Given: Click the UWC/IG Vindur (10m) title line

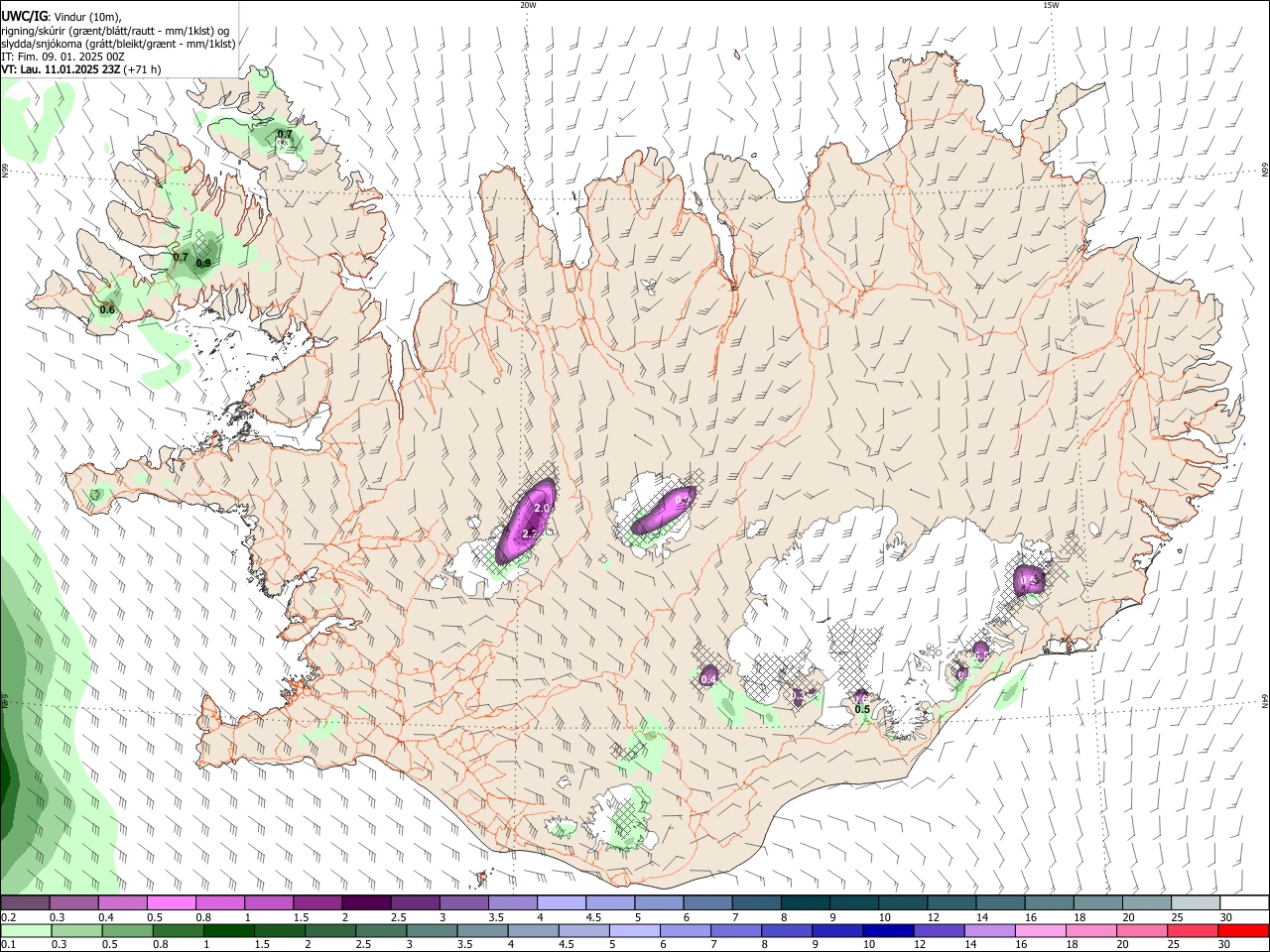Looking at the screenshot, I should pos(62,17).
